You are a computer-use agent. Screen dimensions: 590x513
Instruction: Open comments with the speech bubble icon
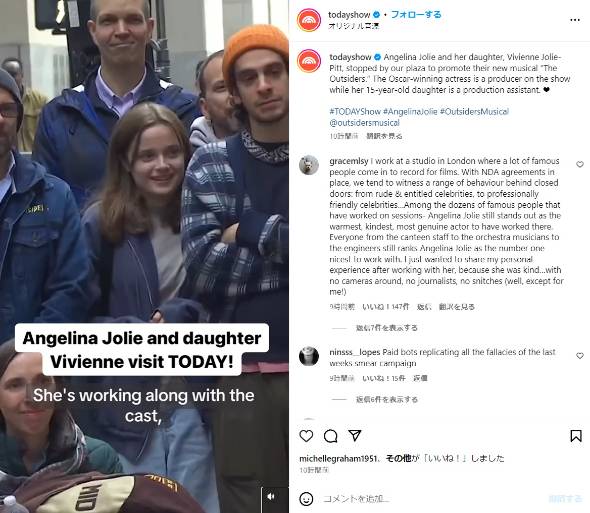click(330, 436)
